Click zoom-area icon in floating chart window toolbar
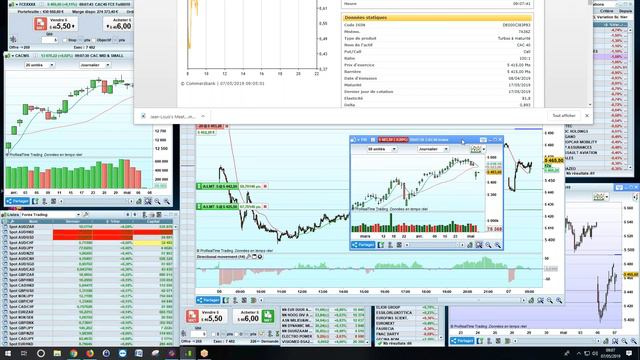Viewport: 640px width, 360px height. (x=479, y=245)
